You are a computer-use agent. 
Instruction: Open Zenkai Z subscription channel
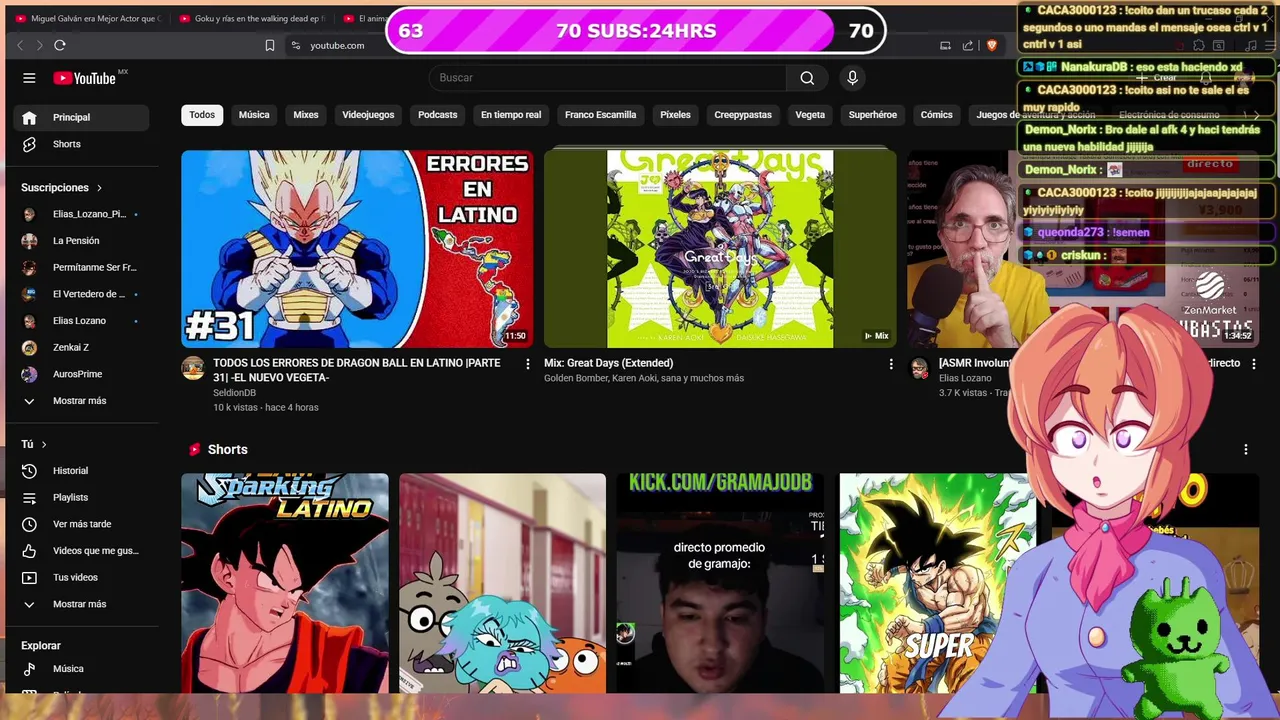tap(81, 347)
